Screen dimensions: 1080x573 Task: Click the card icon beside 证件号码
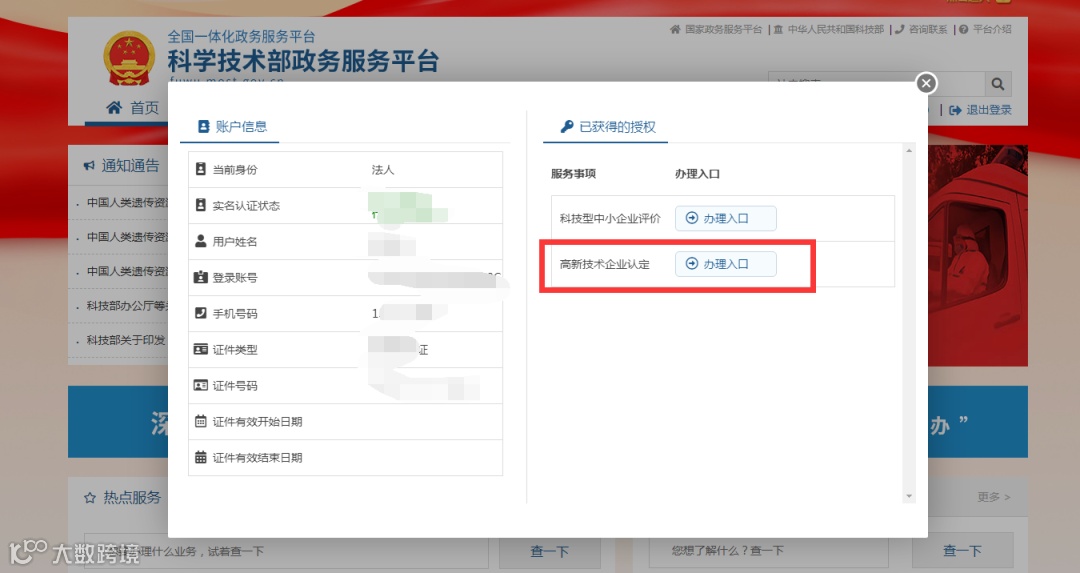click(x=200, y=385)
